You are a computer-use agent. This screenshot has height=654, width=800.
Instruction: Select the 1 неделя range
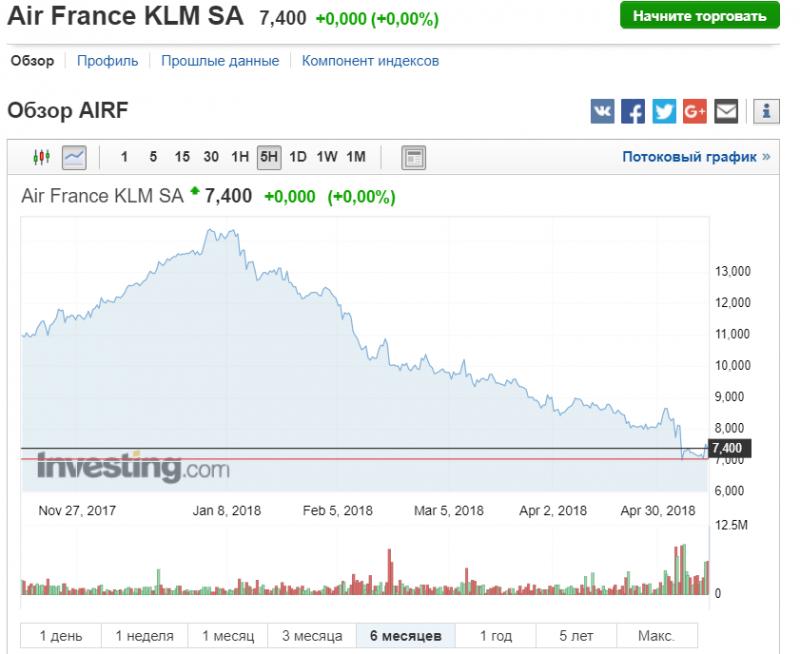[144, 636]
